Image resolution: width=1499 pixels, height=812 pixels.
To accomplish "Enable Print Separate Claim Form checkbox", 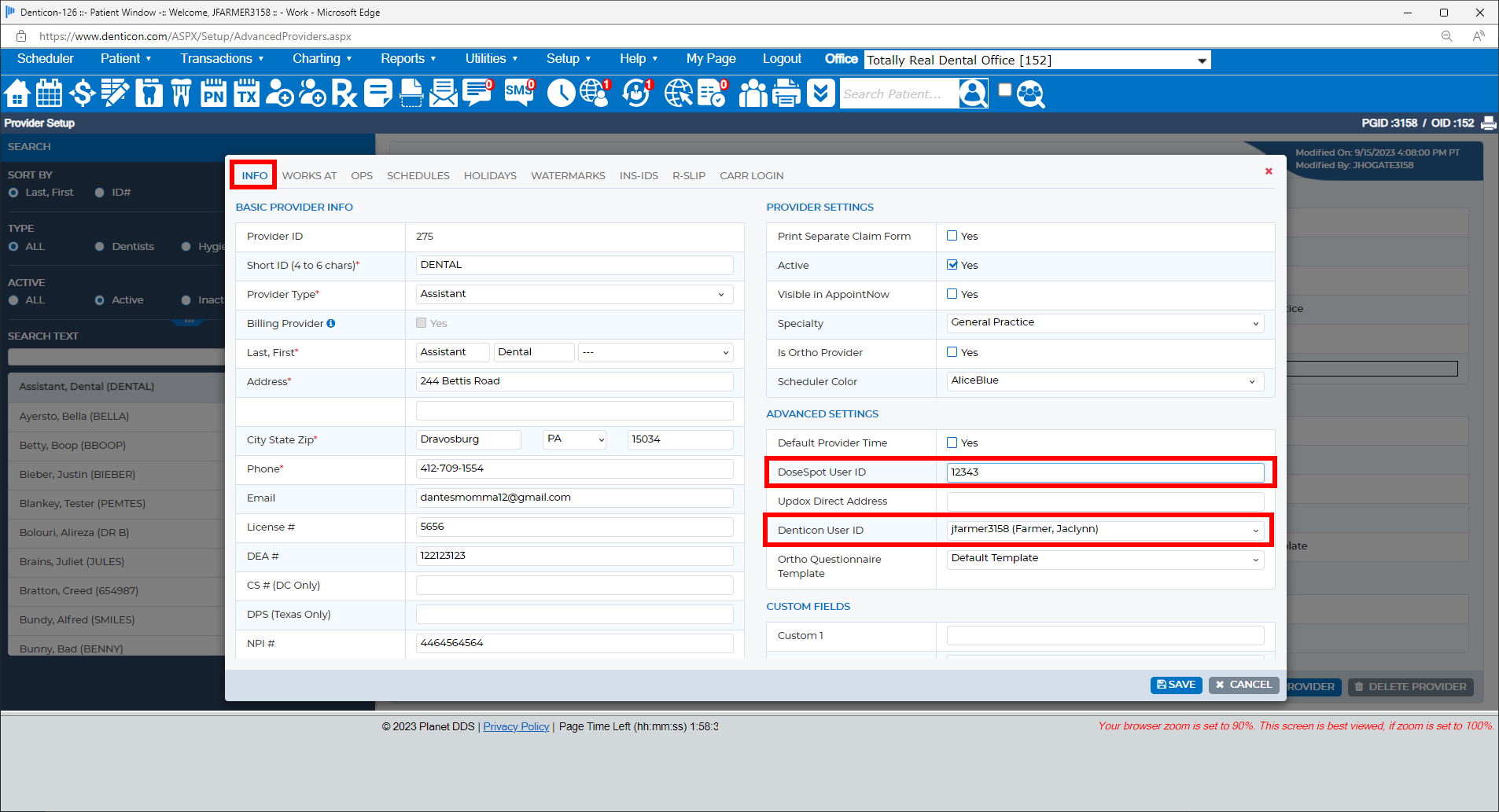I will [x=952, y=236].
